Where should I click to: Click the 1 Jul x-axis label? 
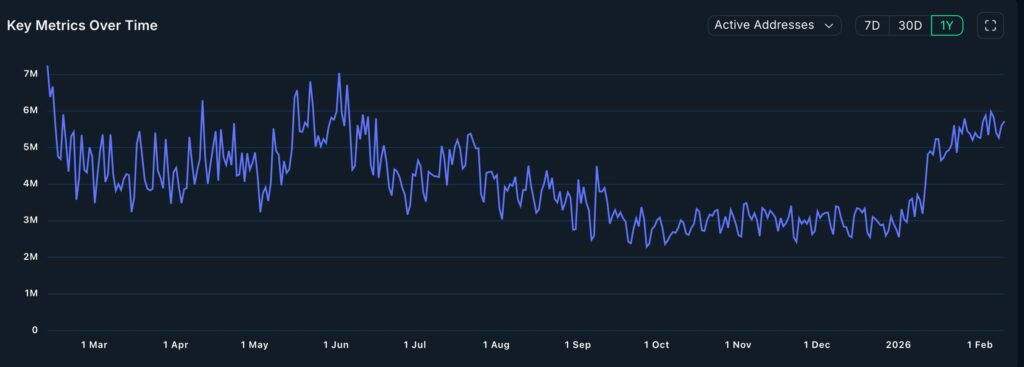point(415,345)
